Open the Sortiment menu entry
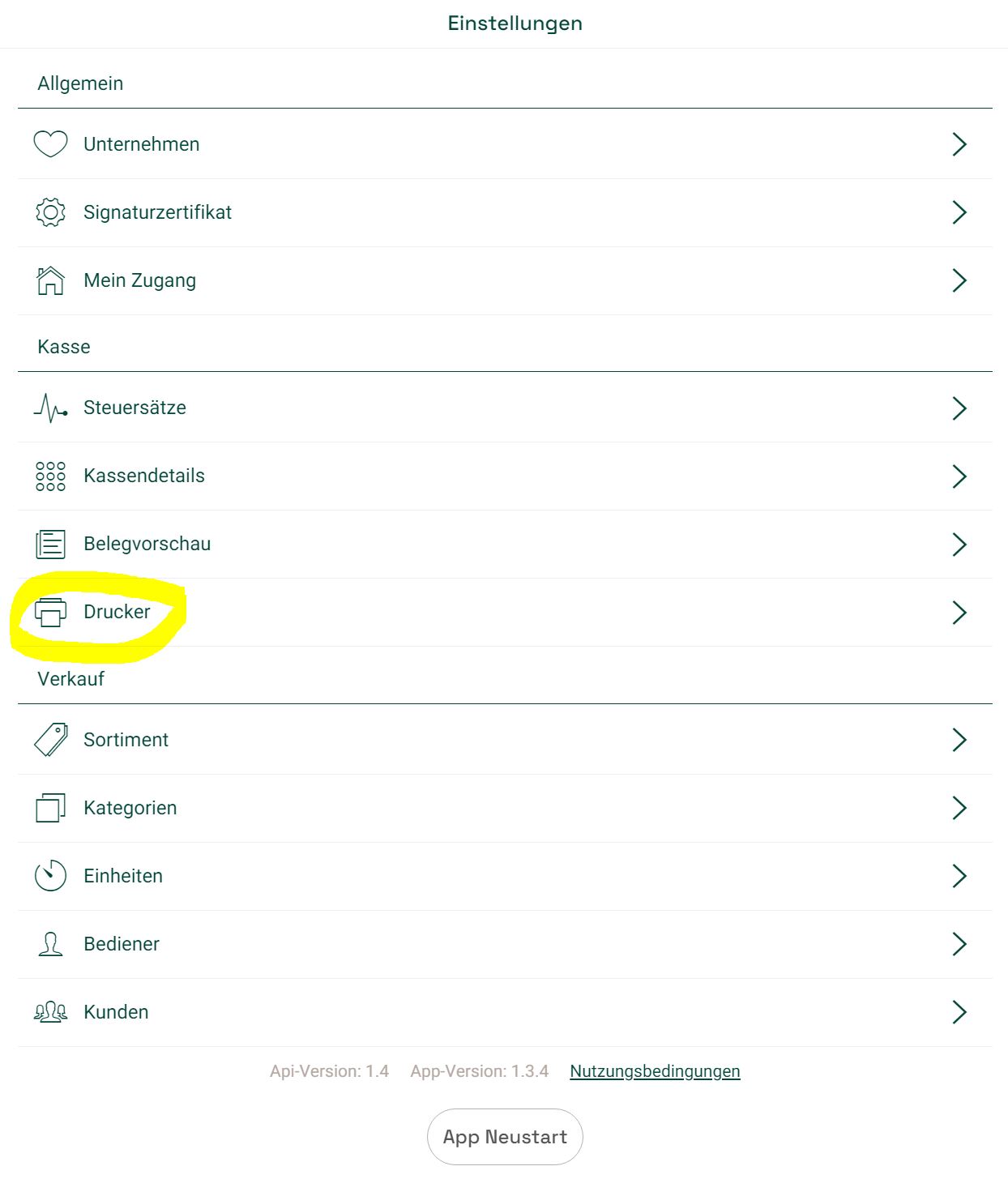Viewport: 1008px width, 1179px height. [505, 740]
